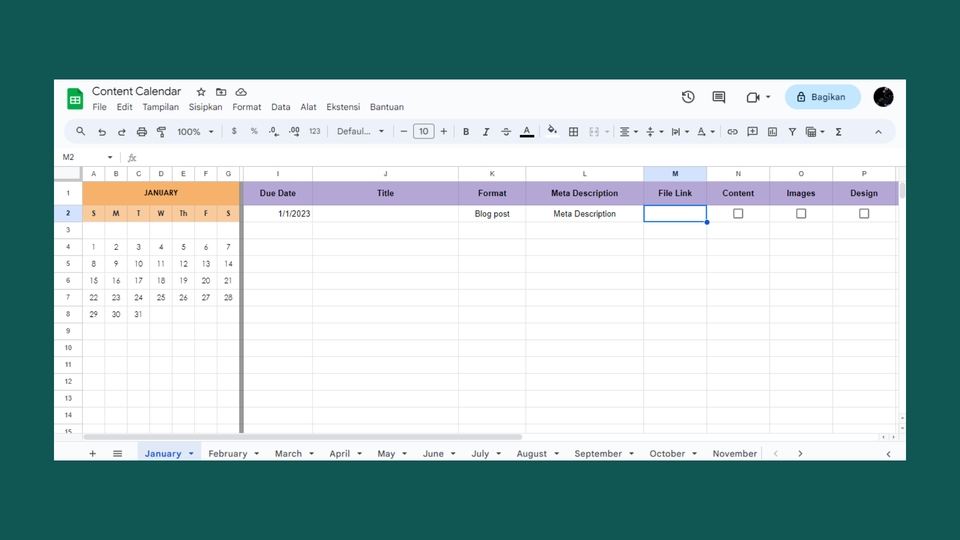Activate the paint format tool
The width and height of the screenshot is (960, 540).
(x=161, y=132)
